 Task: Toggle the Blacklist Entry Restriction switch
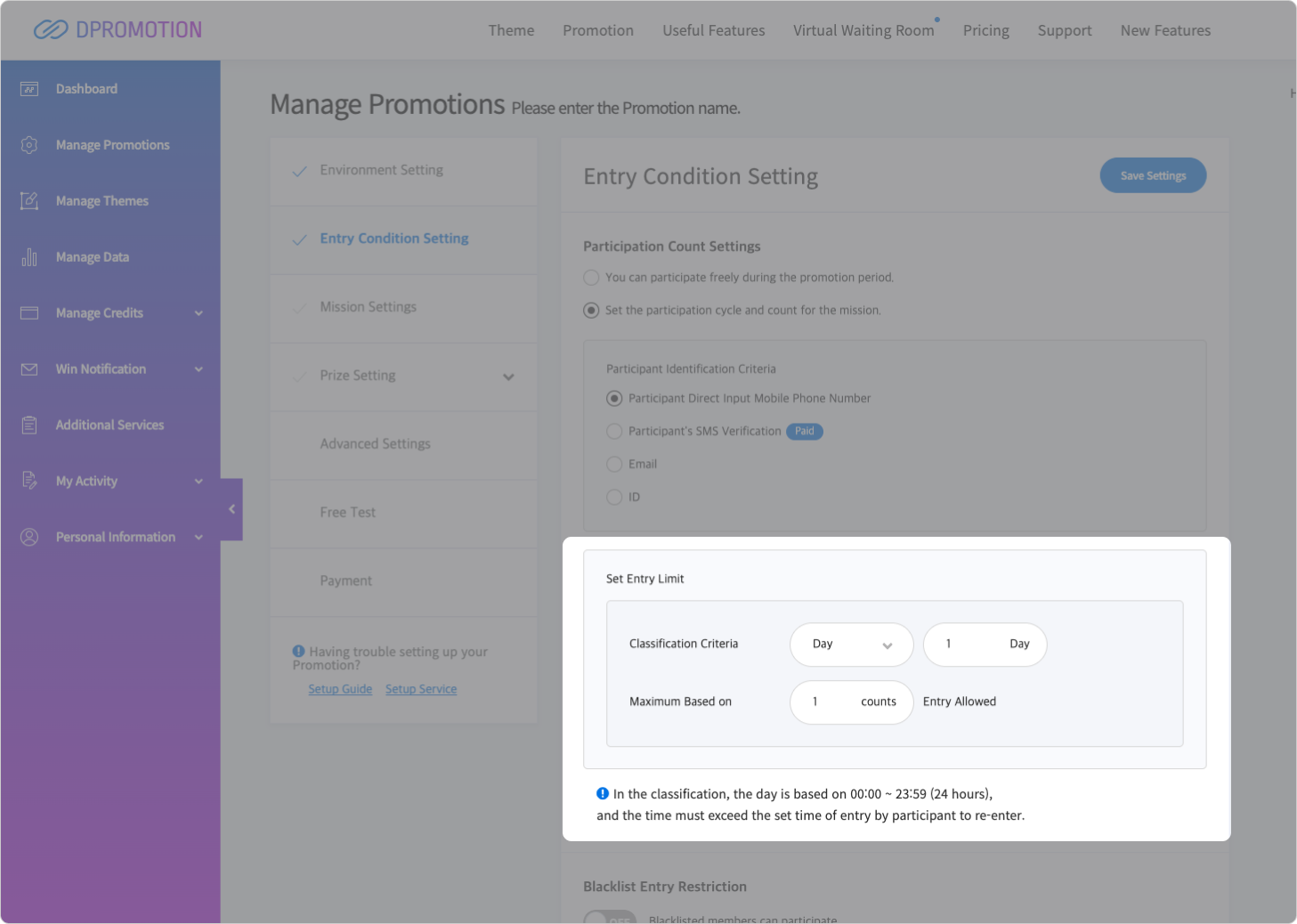[610, 917]
